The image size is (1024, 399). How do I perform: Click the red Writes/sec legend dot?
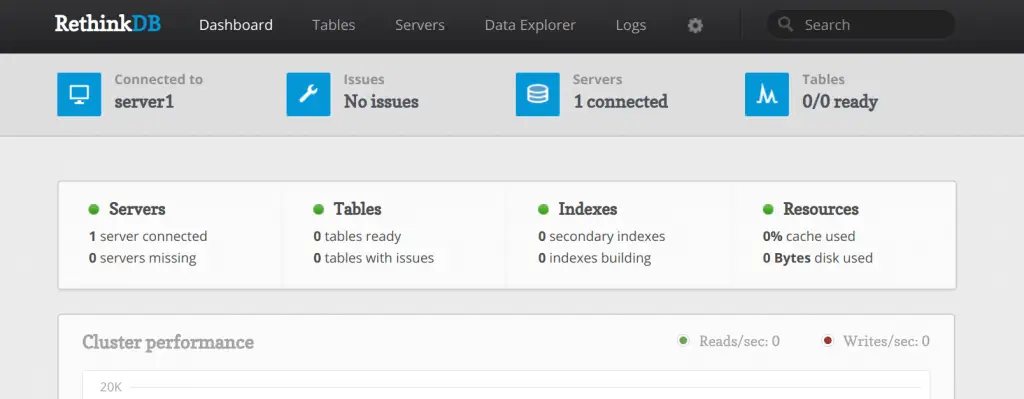tap(828, 340)
